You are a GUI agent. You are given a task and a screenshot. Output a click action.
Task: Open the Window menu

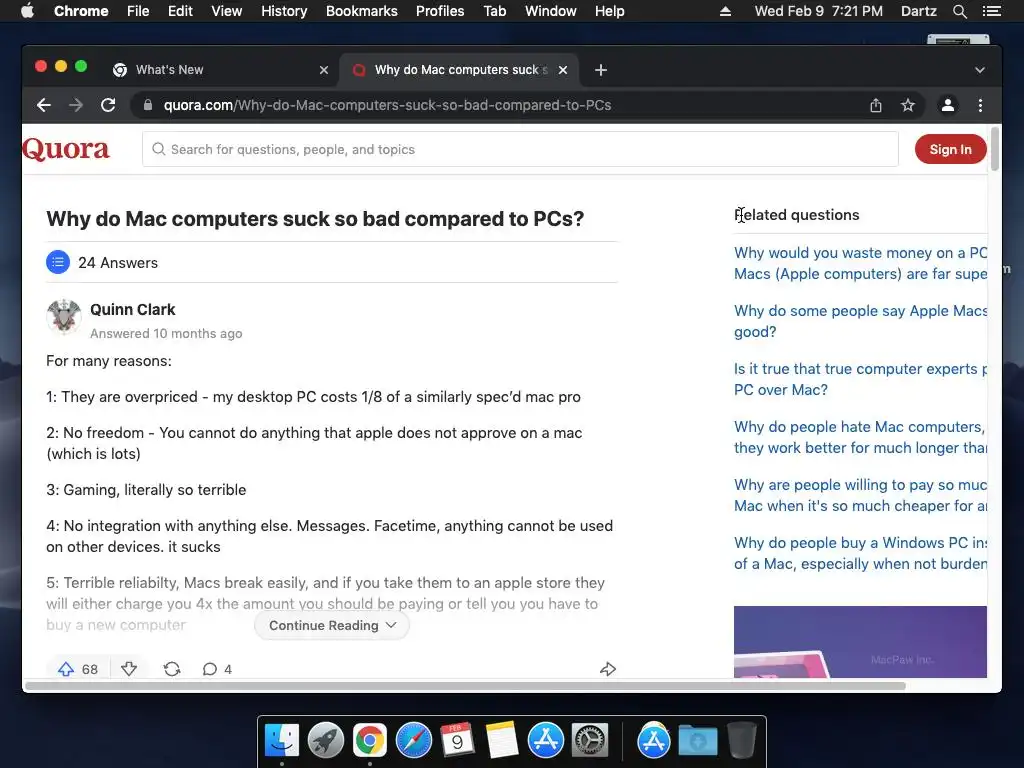[551, 11]
